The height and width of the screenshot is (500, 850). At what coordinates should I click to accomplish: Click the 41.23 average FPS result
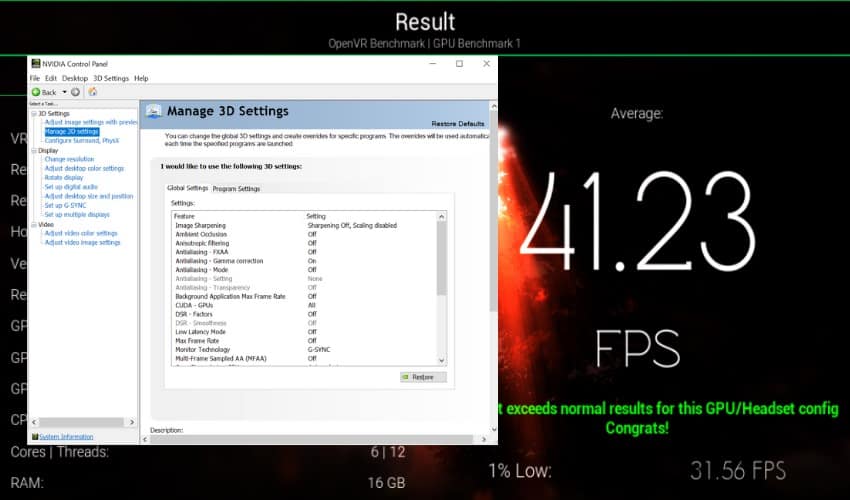[637, 222]
